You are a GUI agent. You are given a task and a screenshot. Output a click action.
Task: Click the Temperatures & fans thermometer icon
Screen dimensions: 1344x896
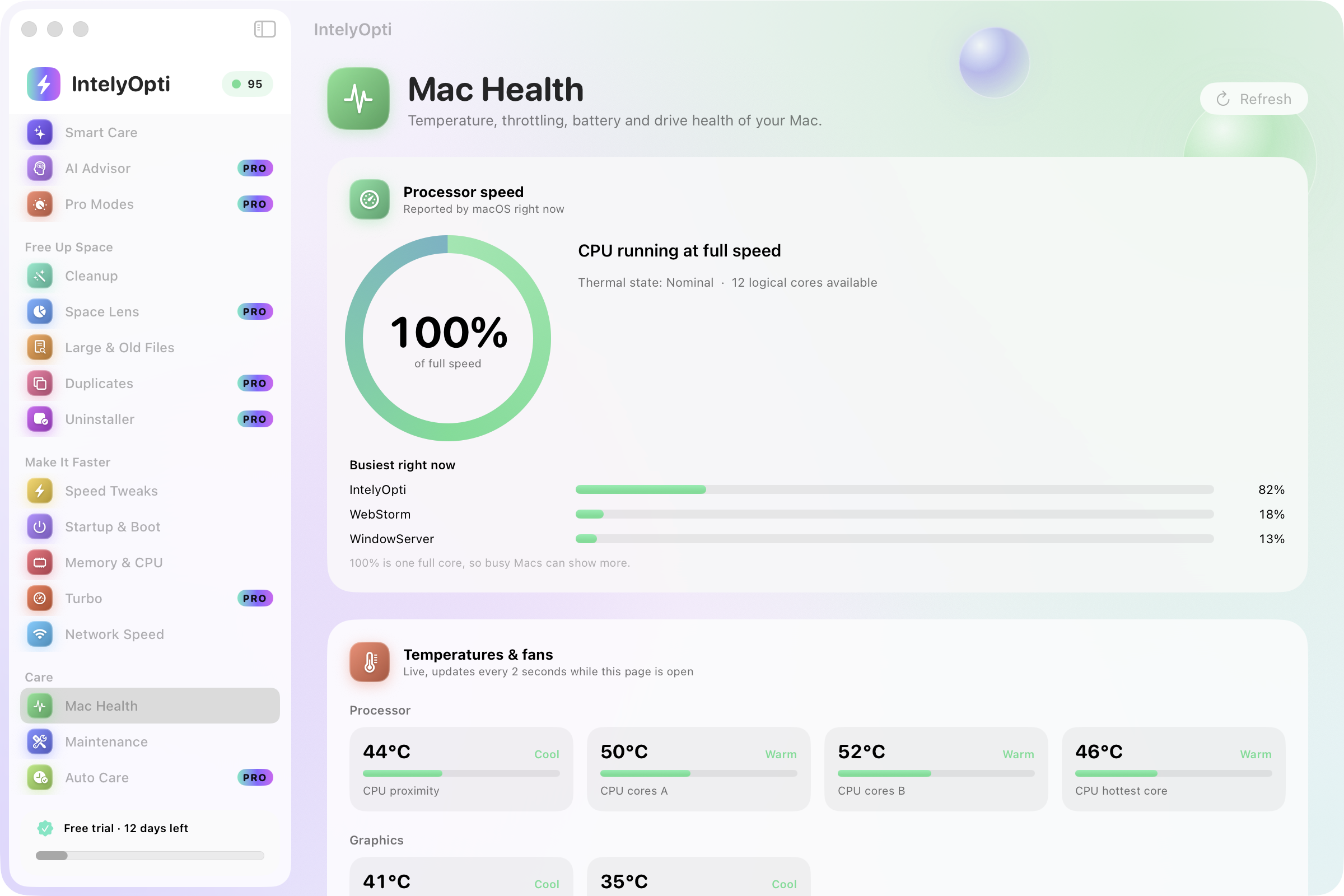[370, 662]
